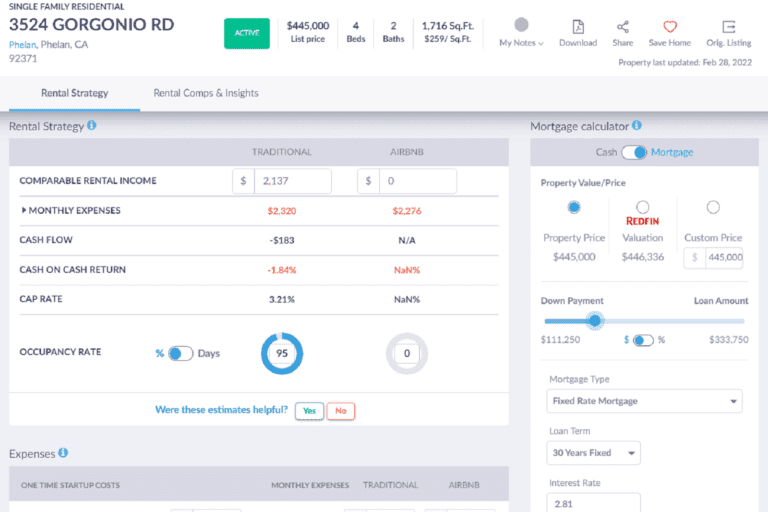Viewport: 768px width, 512px height.
Task: Click the Mortgage calculator info icon
Action: (636, 126)
